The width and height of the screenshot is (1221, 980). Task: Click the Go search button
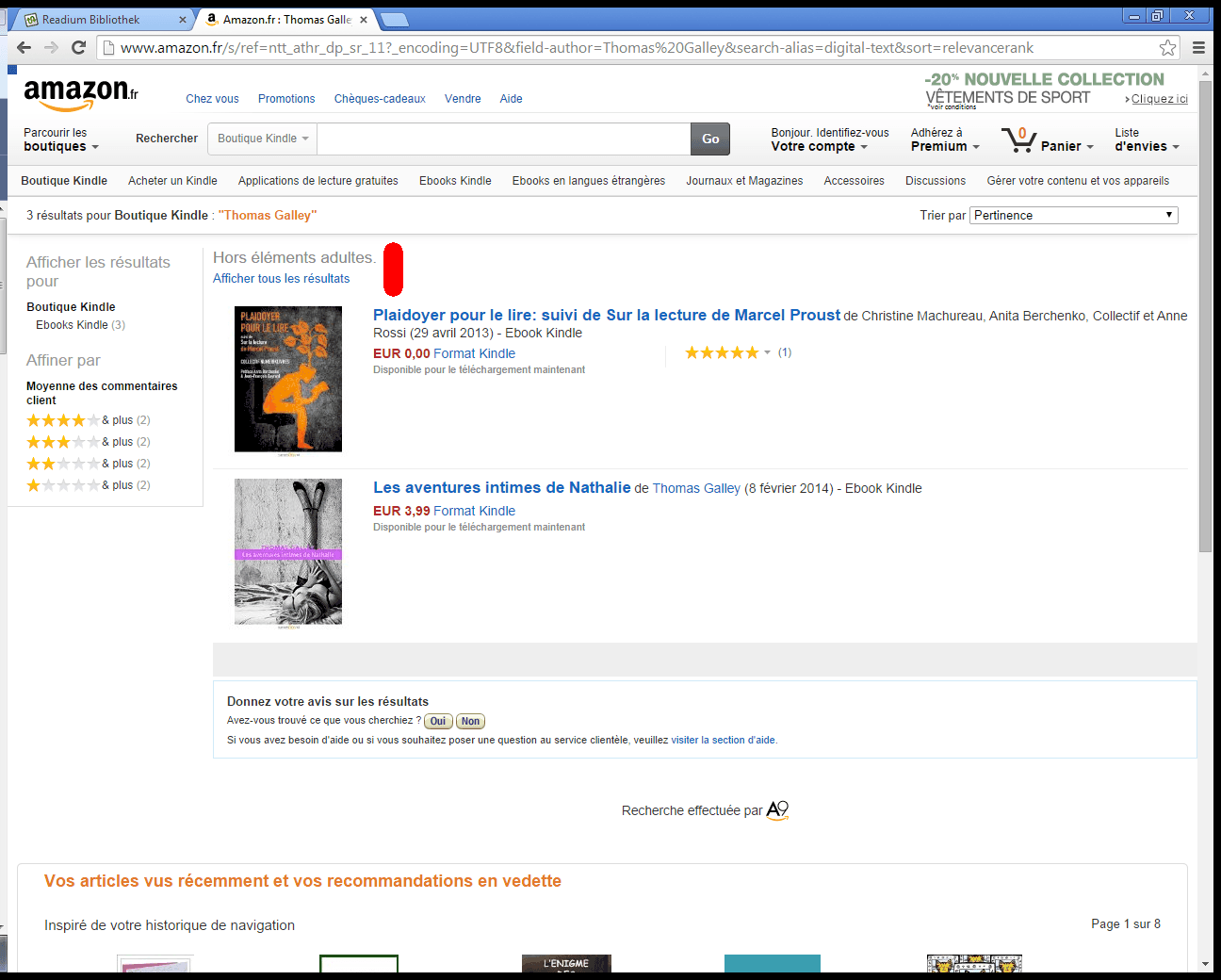coord(710,139)
